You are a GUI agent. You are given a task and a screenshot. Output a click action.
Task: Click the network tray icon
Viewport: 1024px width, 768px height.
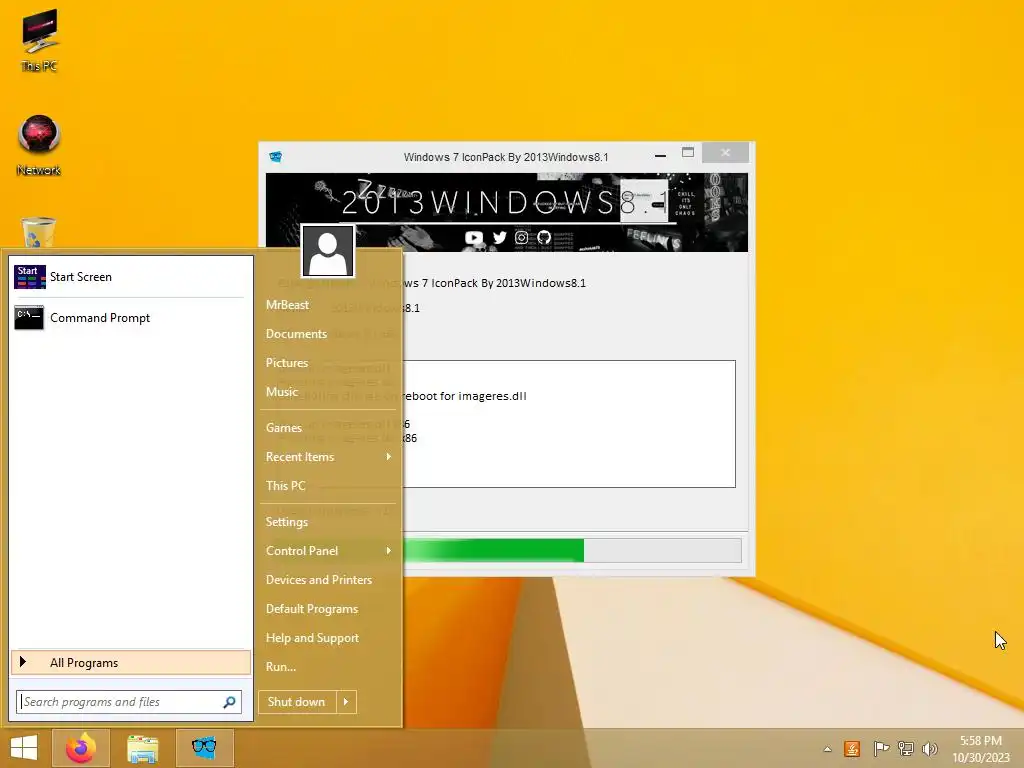(906, 748)
